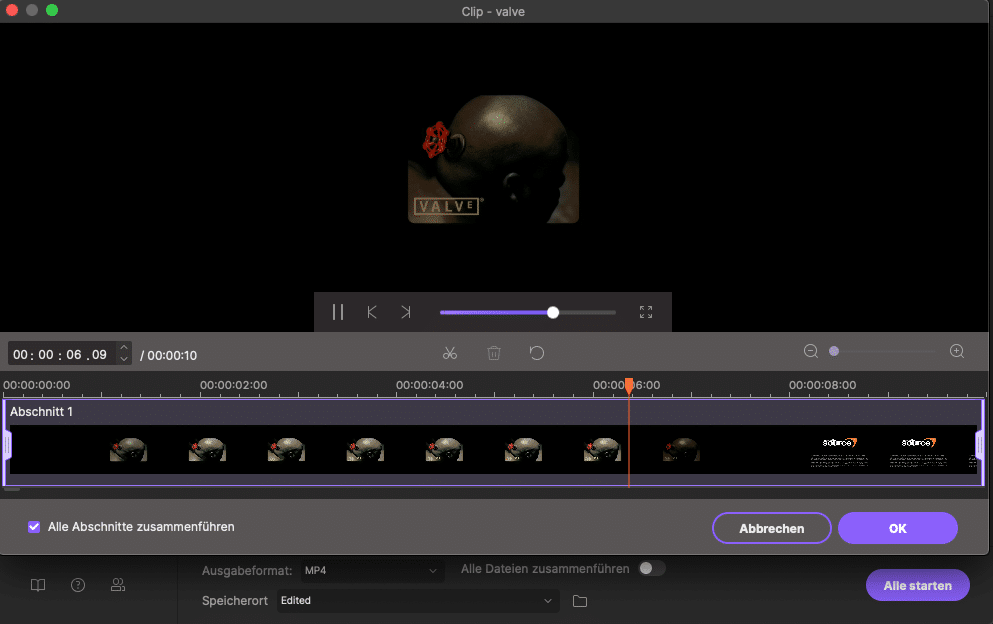Jump to previous frame marker
993x624 pixels.
click(372, 312)
